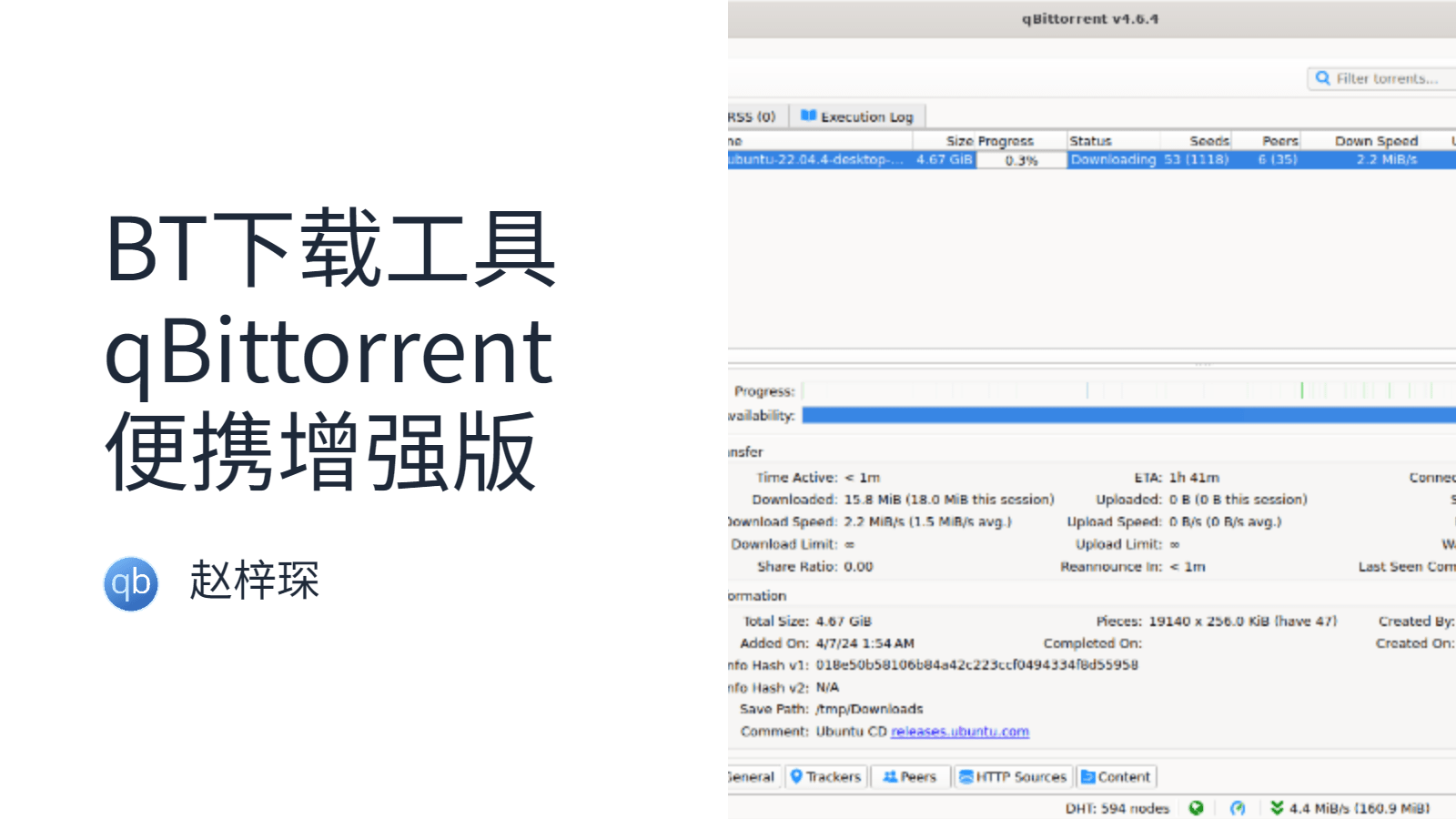Click the 4.67 GiB size cell

pos(944,159)
